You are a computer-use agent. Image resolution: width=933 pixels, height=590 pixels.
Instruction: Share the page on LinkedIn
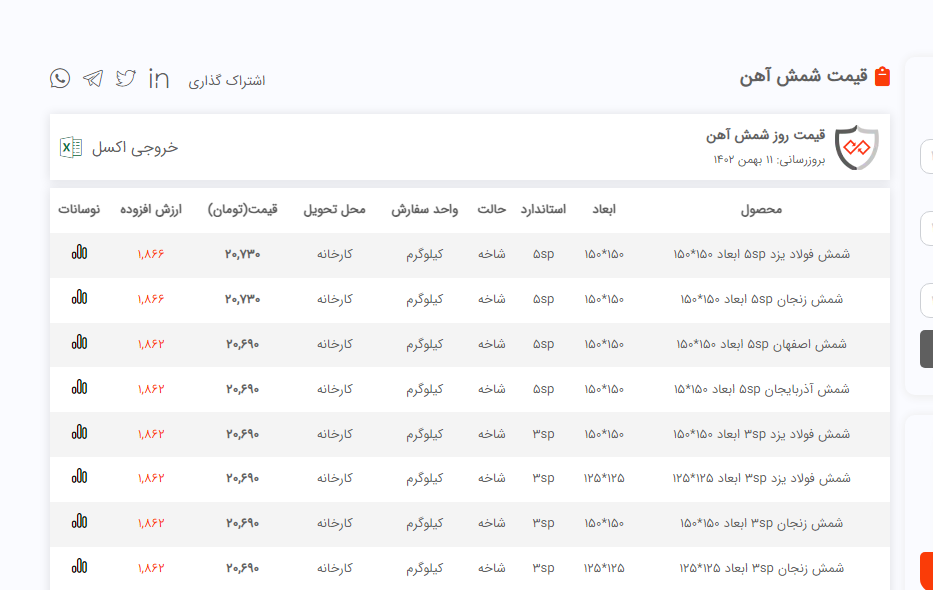coord(158,78)
